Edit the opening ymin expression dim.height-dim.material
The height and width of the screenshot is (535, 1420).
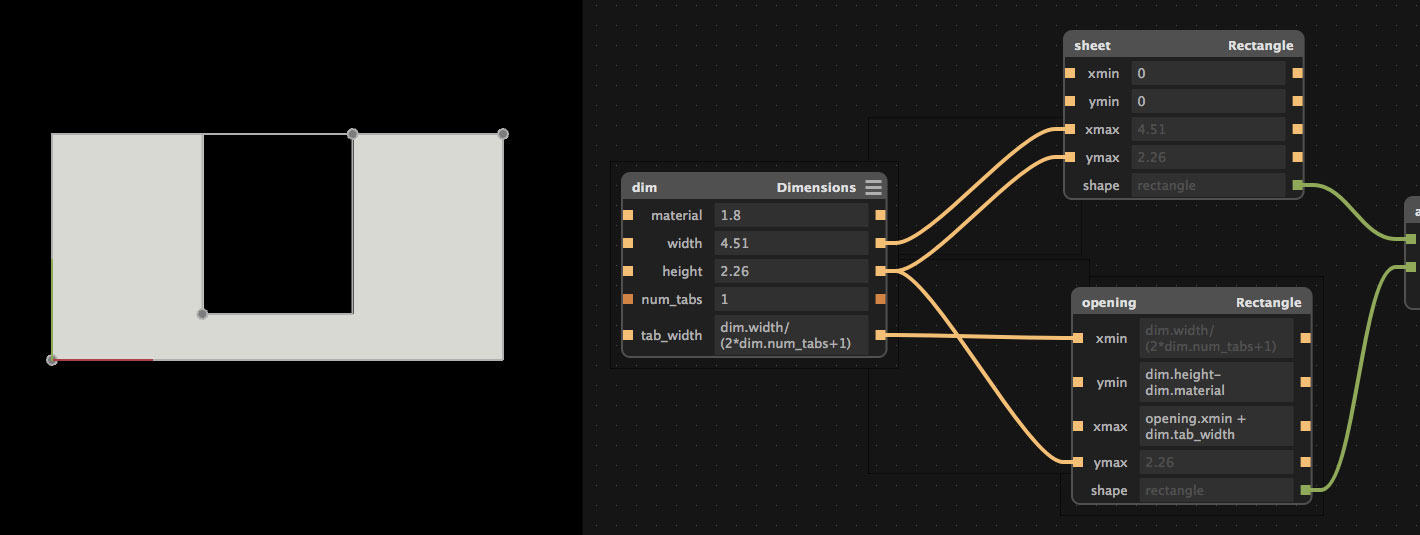pyautogui.click(x=1217, y=382)
